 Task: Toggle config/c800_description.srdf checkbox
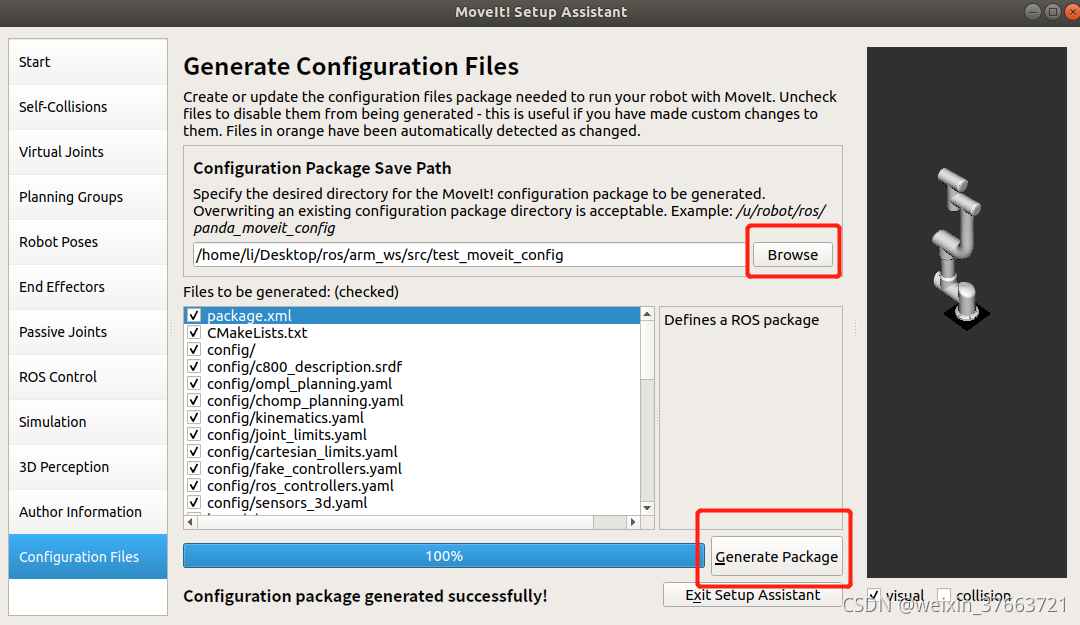(194, 367)
